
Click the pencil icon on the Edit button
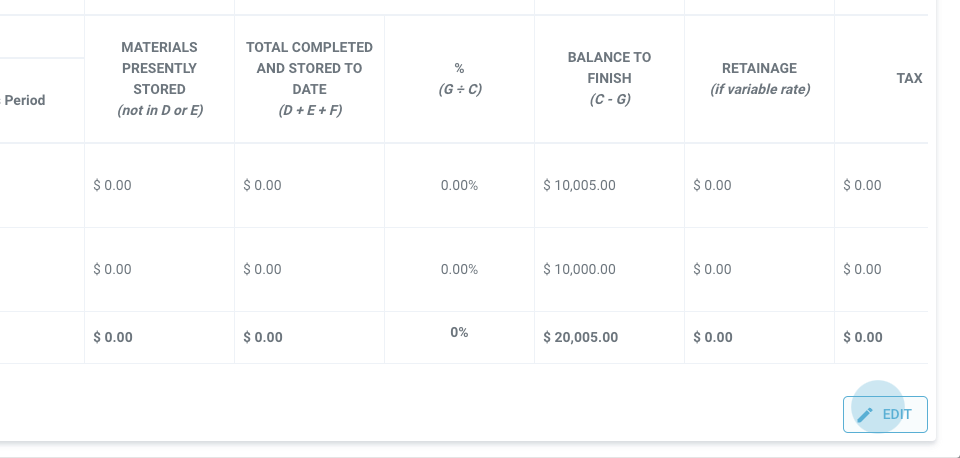[866, 414]
